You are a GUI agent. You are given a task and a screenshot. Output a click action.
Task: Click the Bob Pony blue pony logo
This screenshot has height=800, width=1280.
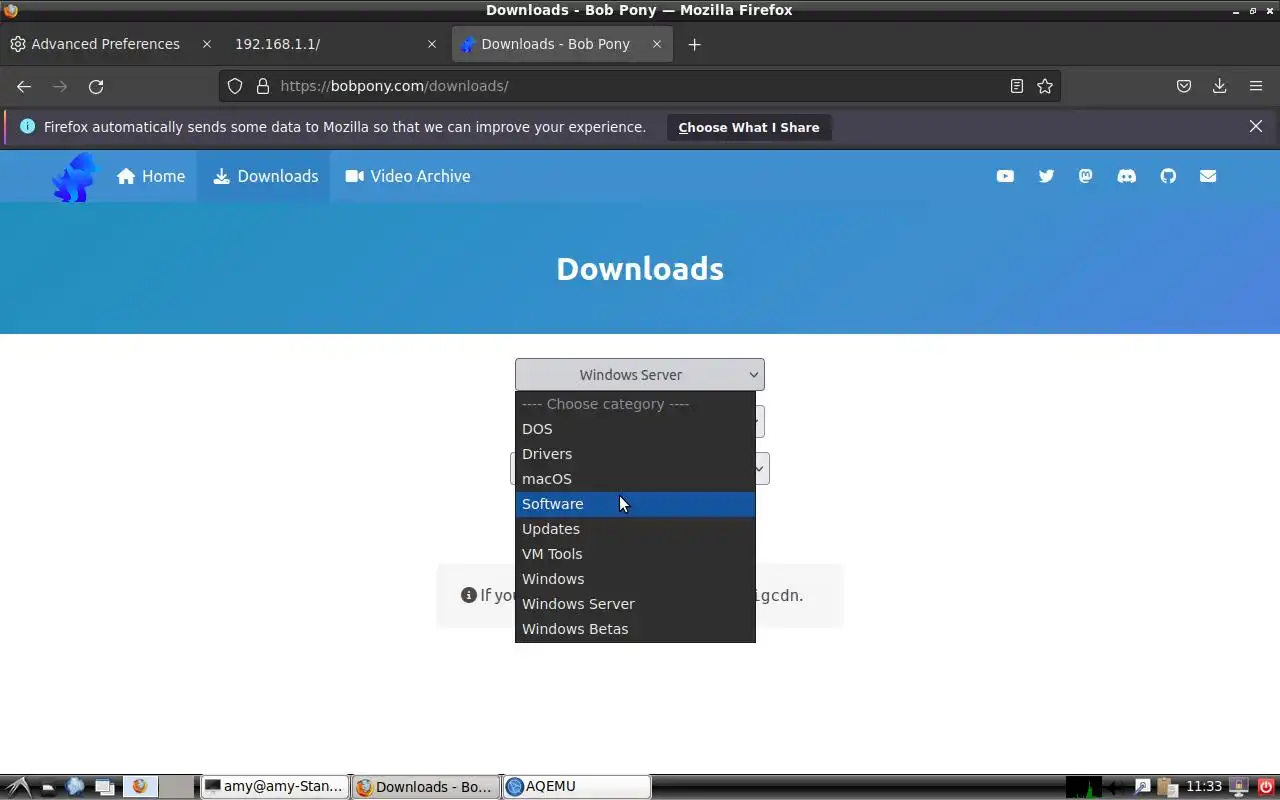(75, 177)
